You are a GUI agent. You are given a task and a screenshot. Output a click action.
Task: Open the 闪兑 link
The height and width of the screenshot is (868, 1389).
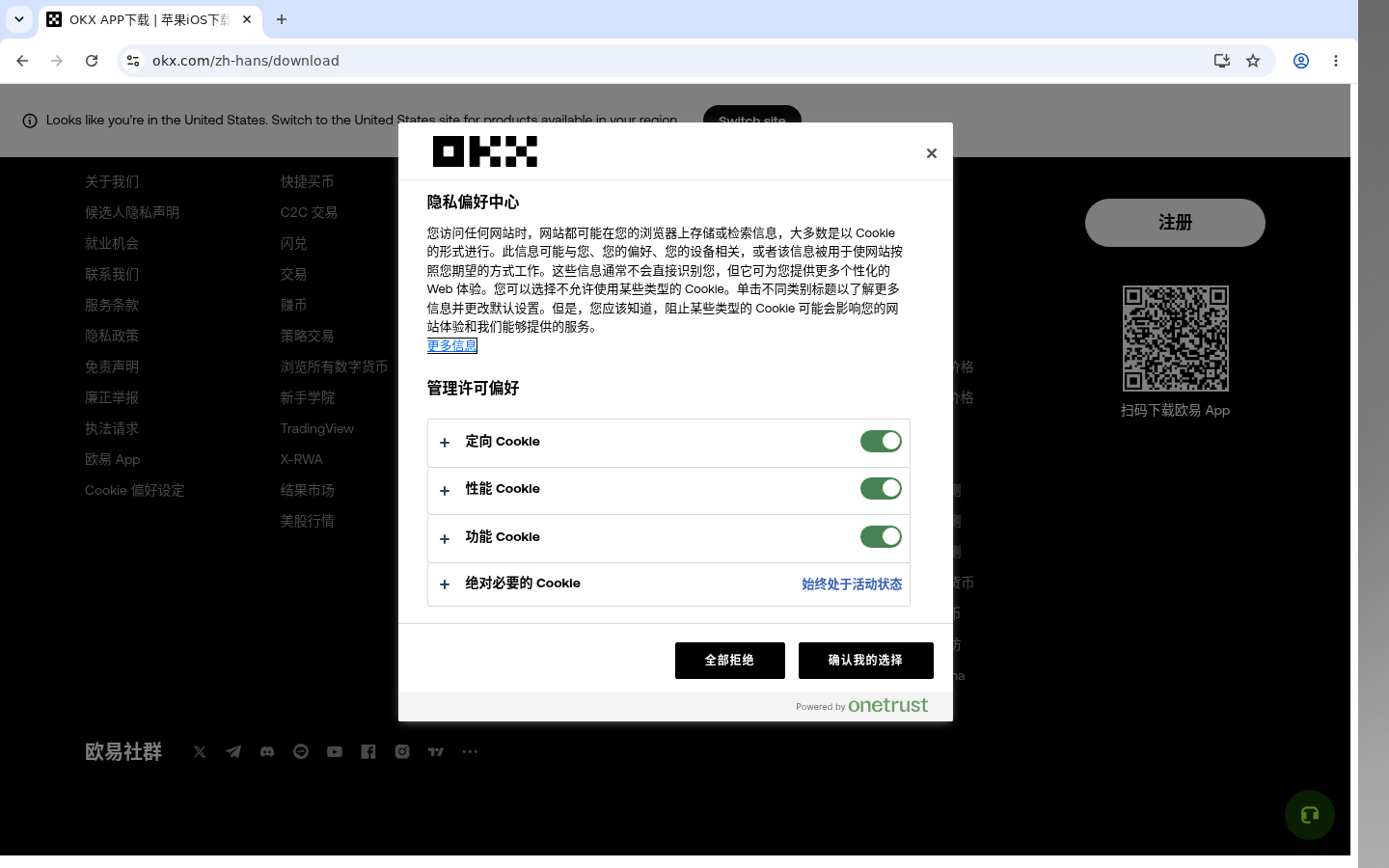click(x=294, y=243)
